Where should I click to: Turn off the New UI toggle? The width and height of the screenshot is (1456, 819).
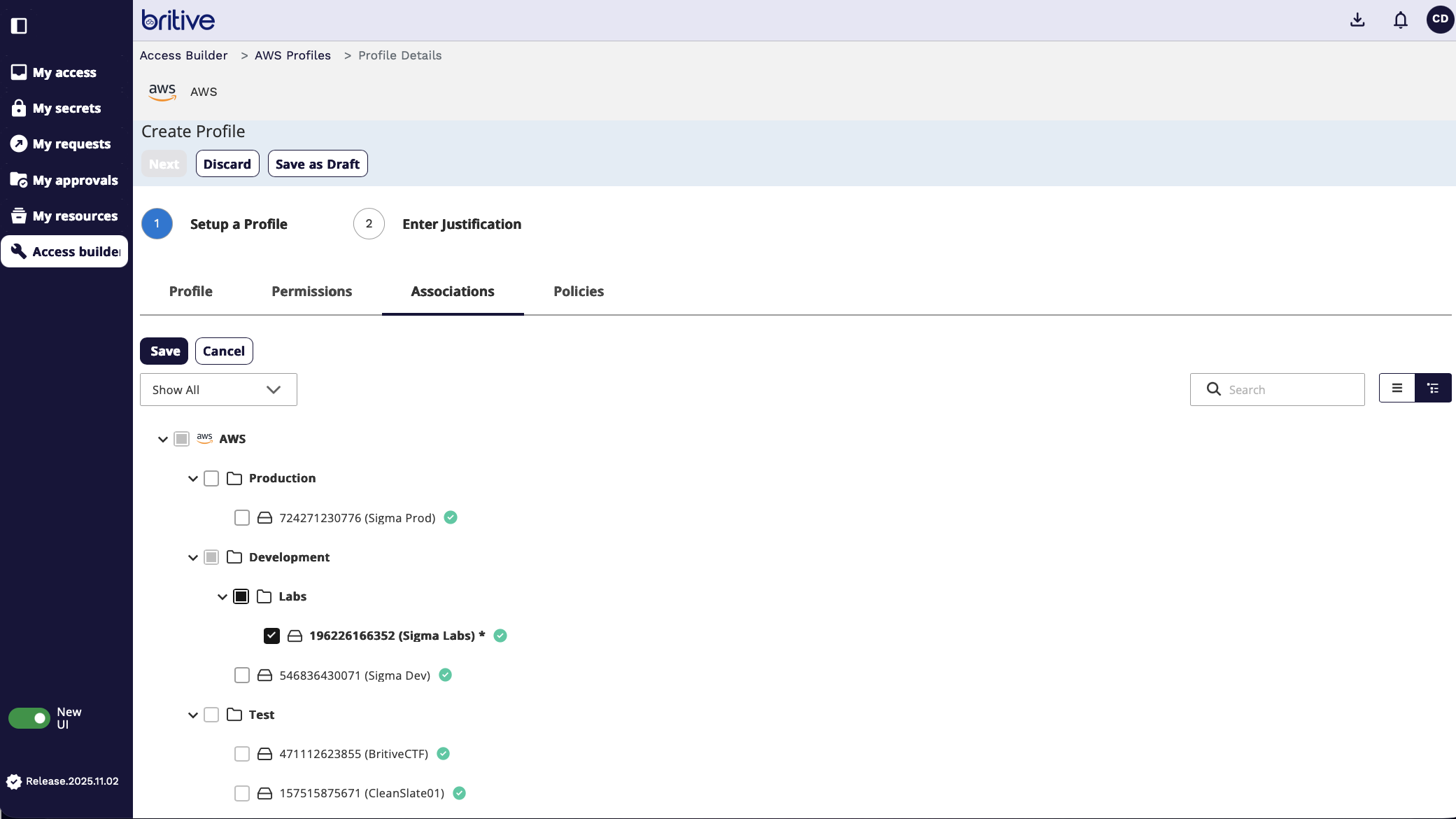coord(29,717)
